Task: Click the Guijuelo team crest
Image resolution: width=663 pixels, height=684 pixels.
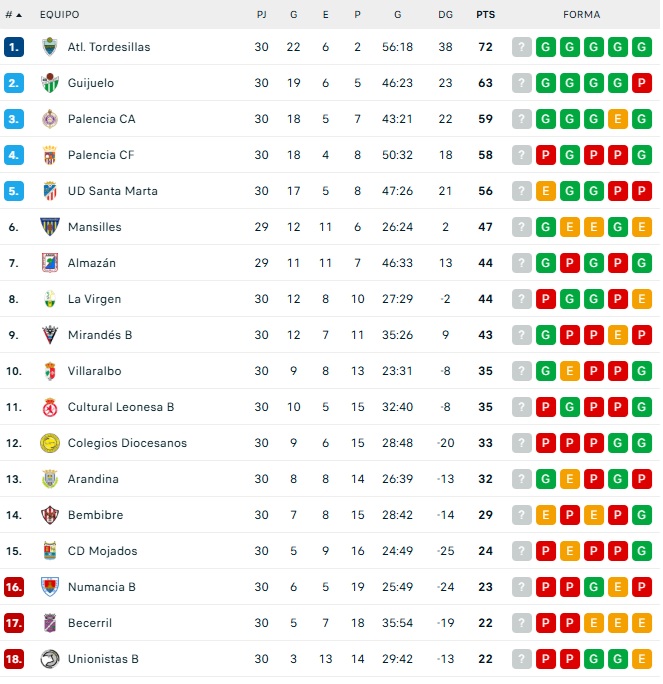Action: pos(49,83)
